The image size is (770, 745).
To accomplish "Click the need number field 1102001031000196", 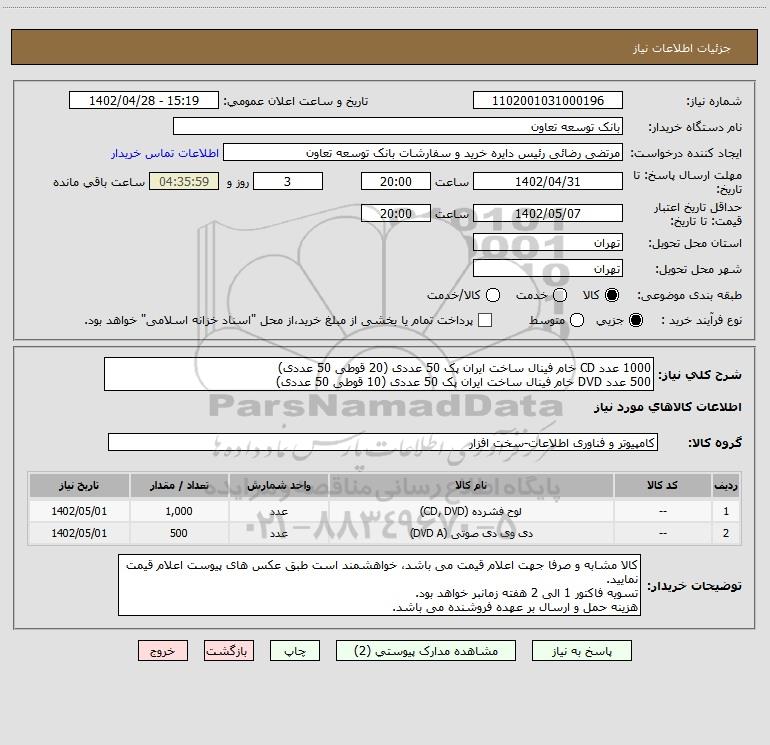I will point(548,100).
